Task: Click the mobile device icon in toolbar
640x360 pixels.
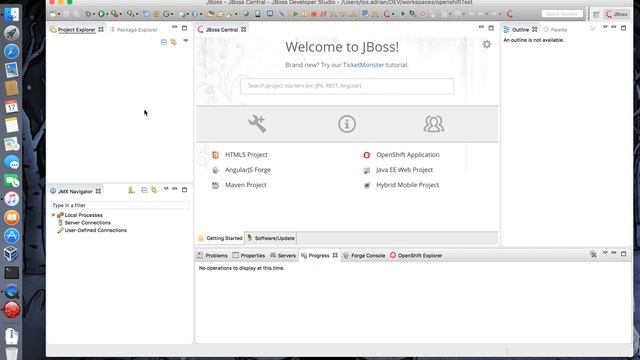Action: click(x=258, y=14)
